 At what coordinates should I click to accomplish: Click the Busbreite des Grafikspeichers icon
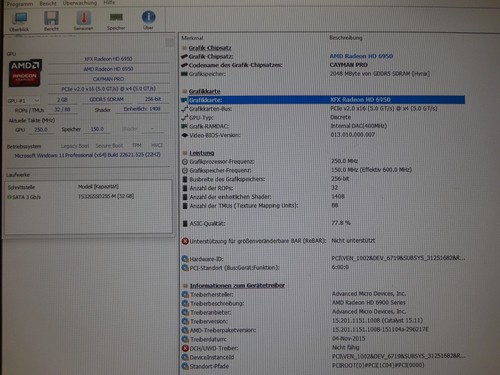[x=185, y=179]
